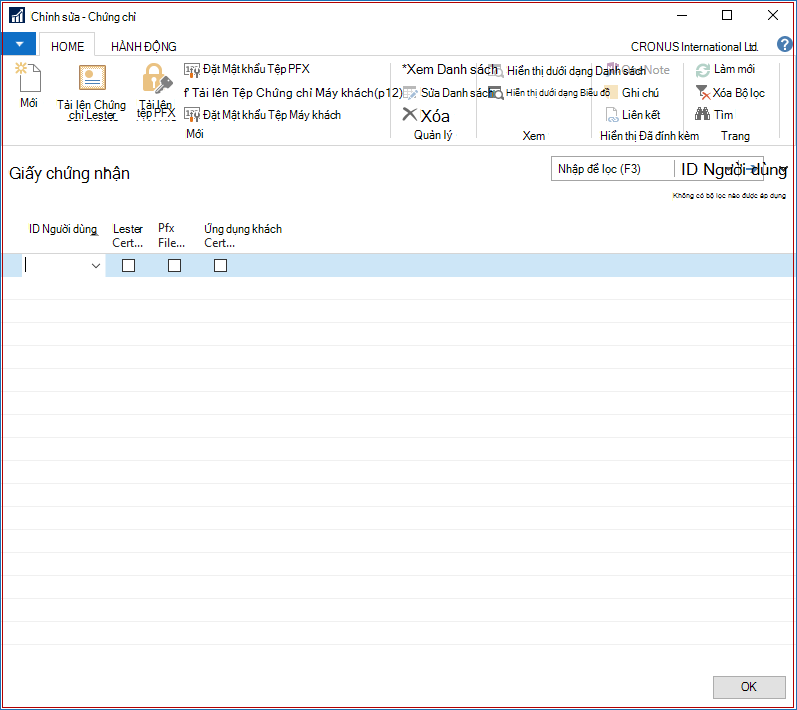
Task: Open the help question mark icon
Action: pos(784,44)
